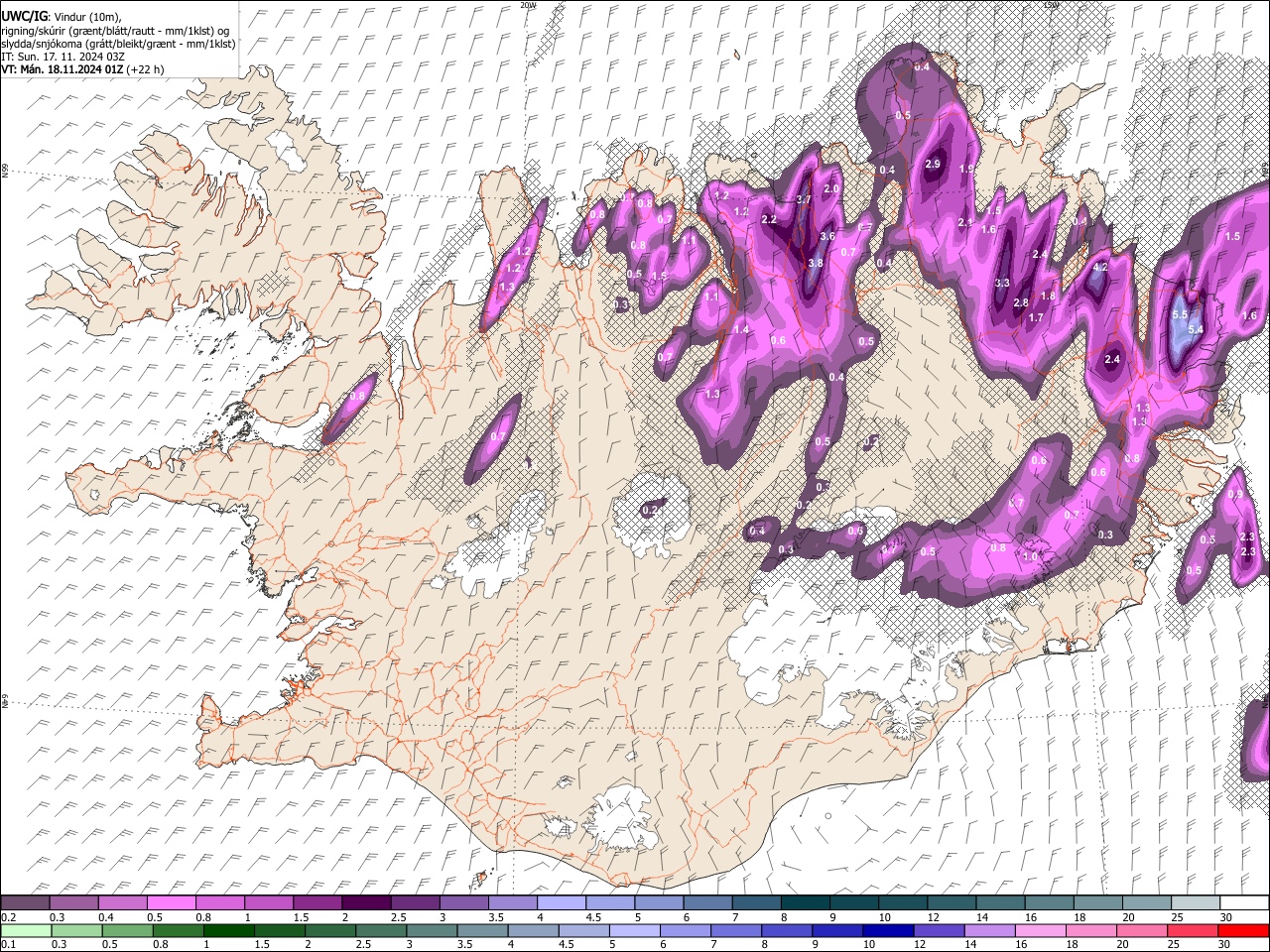The width and height of the screenshot is (1270, 952).
Task: Click the '(+22 h)' forecast offset text
Action: (x=145, y=69)
